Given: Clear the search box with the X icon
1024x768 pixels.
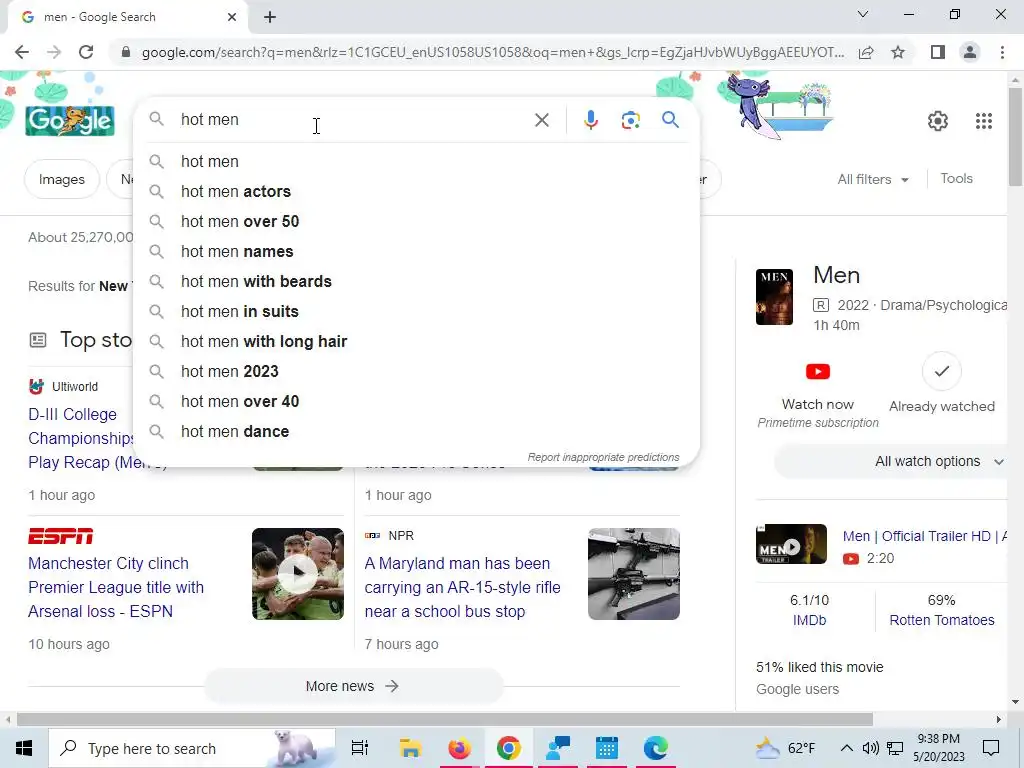Looking at the screenshot, I should click(541, 120).
